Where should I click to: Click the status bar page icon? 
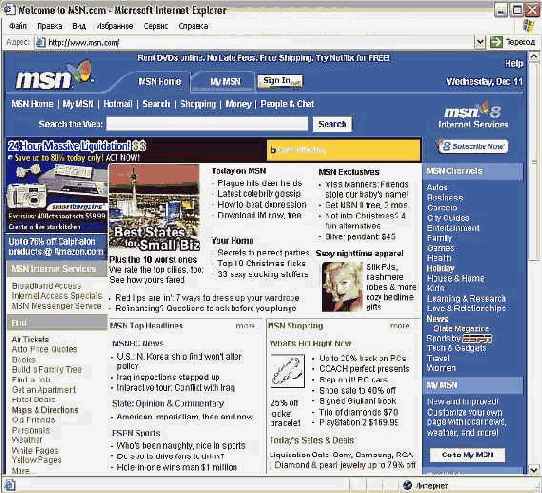[x=9, y=485]
